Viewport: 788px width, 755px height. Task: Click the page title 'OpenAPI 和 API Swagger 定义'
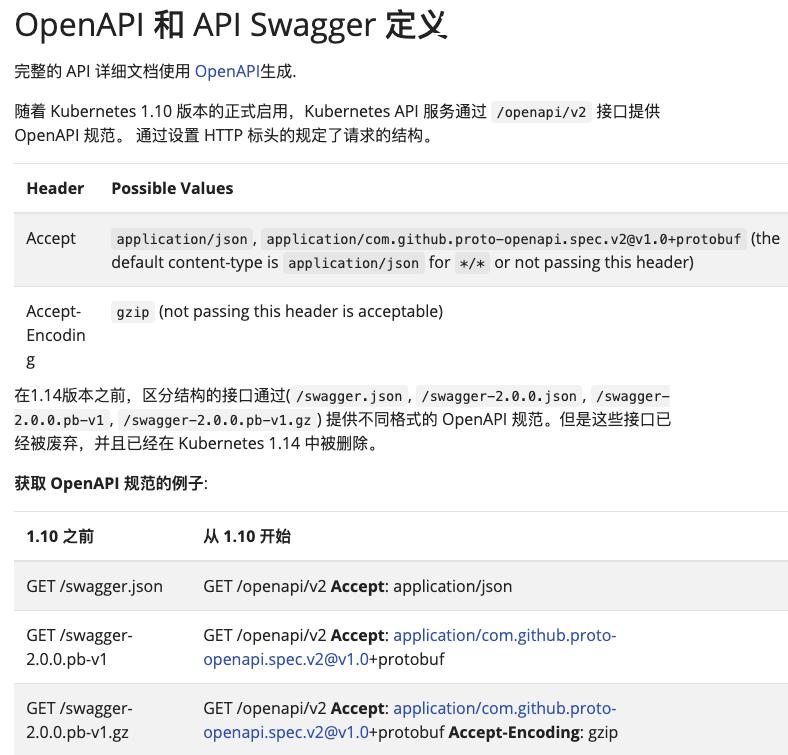[231, 25]
